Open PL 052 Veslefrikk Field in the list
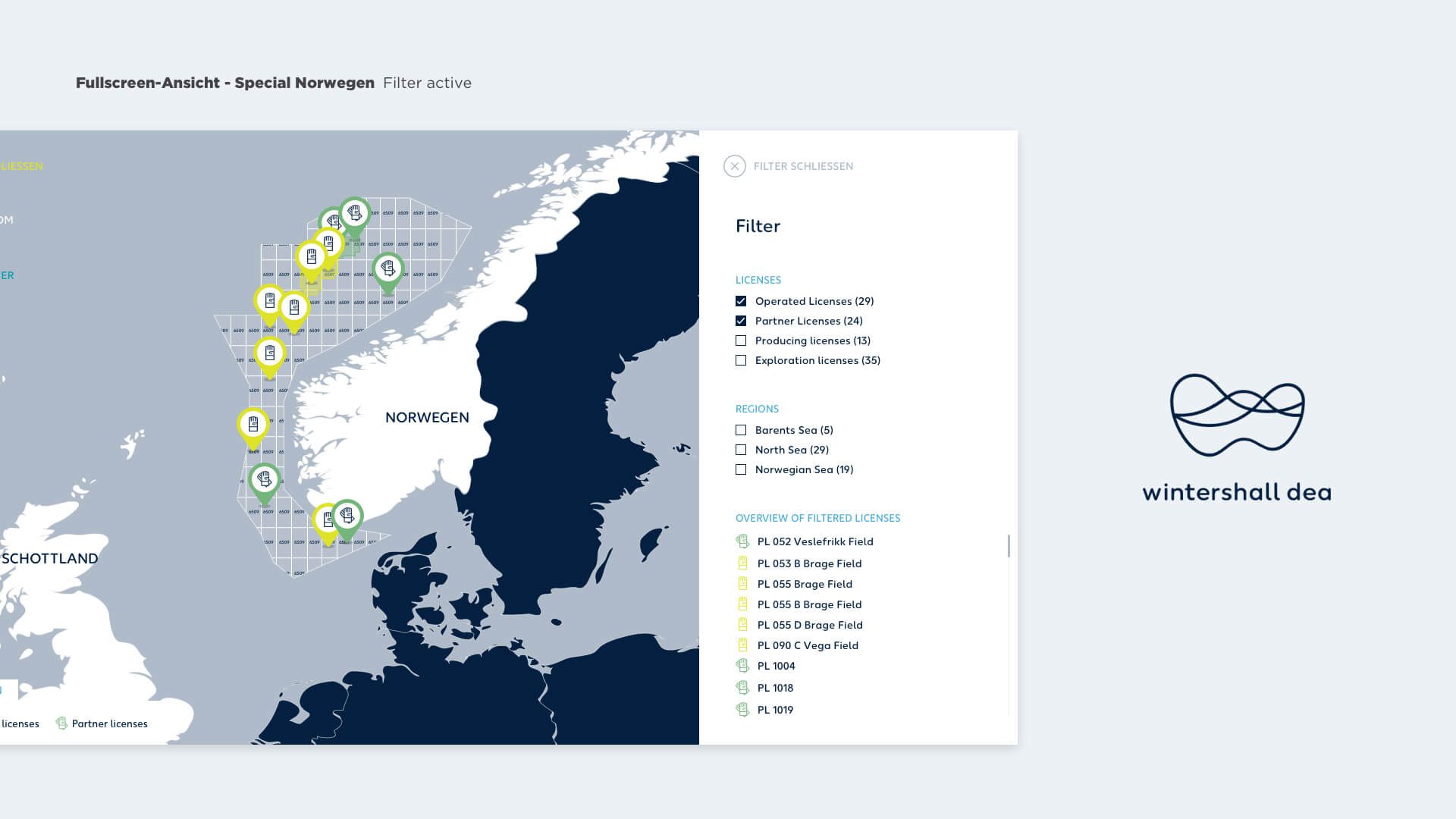1456x819 pixels. click(815, 541)
